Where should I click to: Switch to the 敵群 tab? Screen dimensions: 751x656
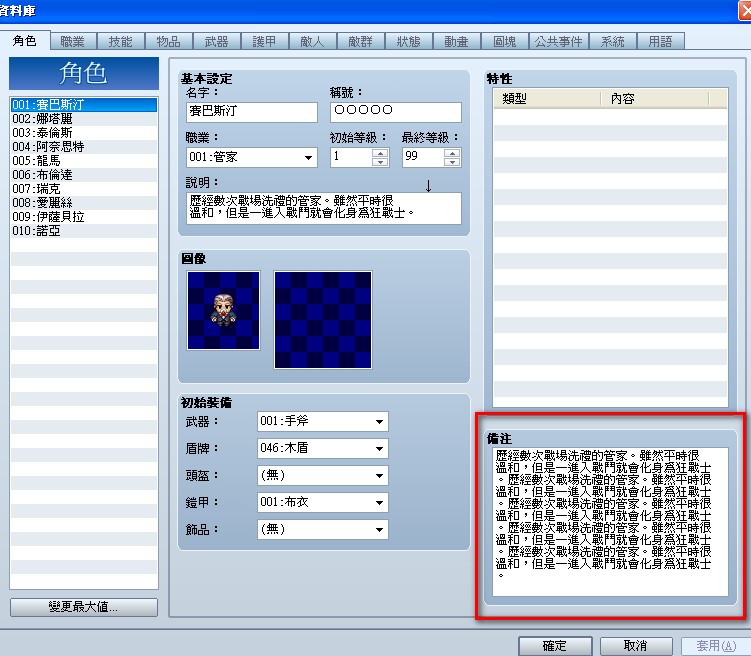(361, 42)
